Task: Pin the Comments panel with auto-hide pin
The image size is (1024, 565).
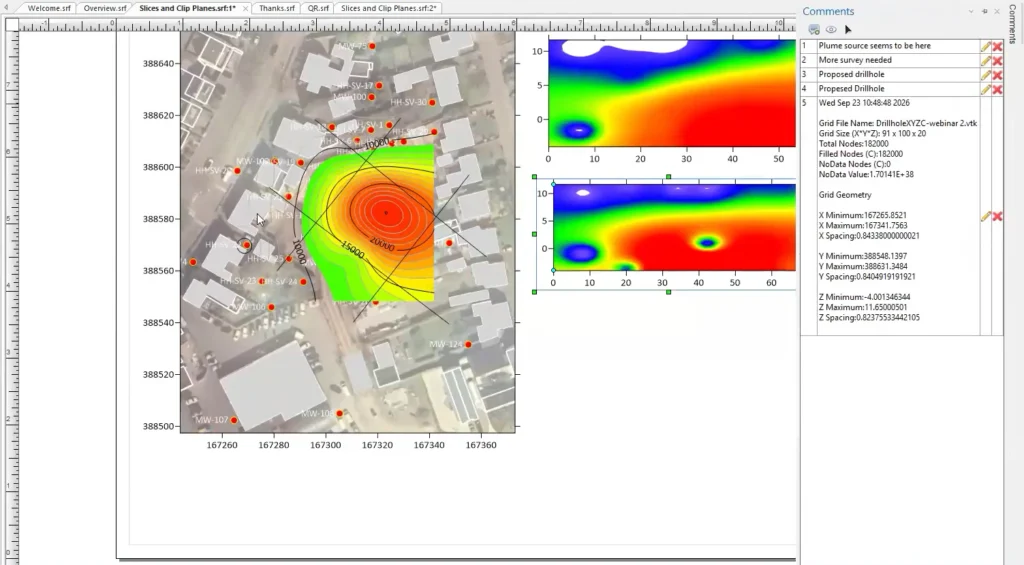Action: (984, 11)
